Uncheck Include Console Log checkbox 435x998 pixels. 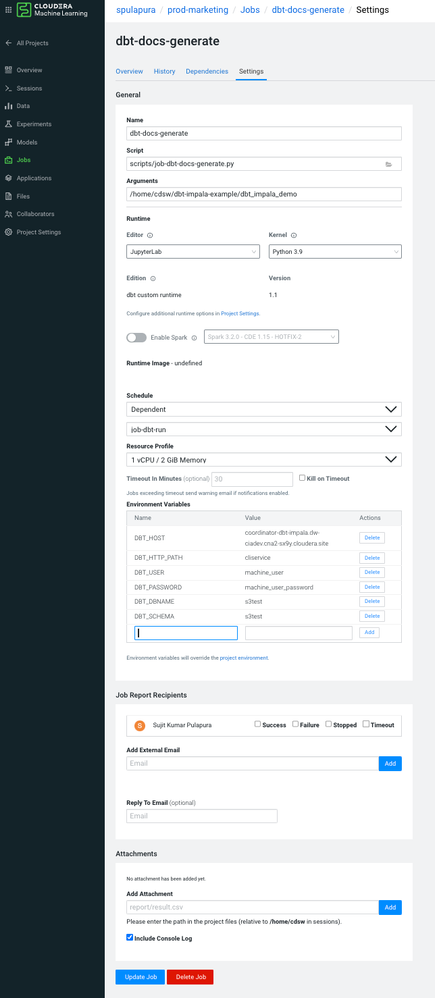click(x=130, y=938)
